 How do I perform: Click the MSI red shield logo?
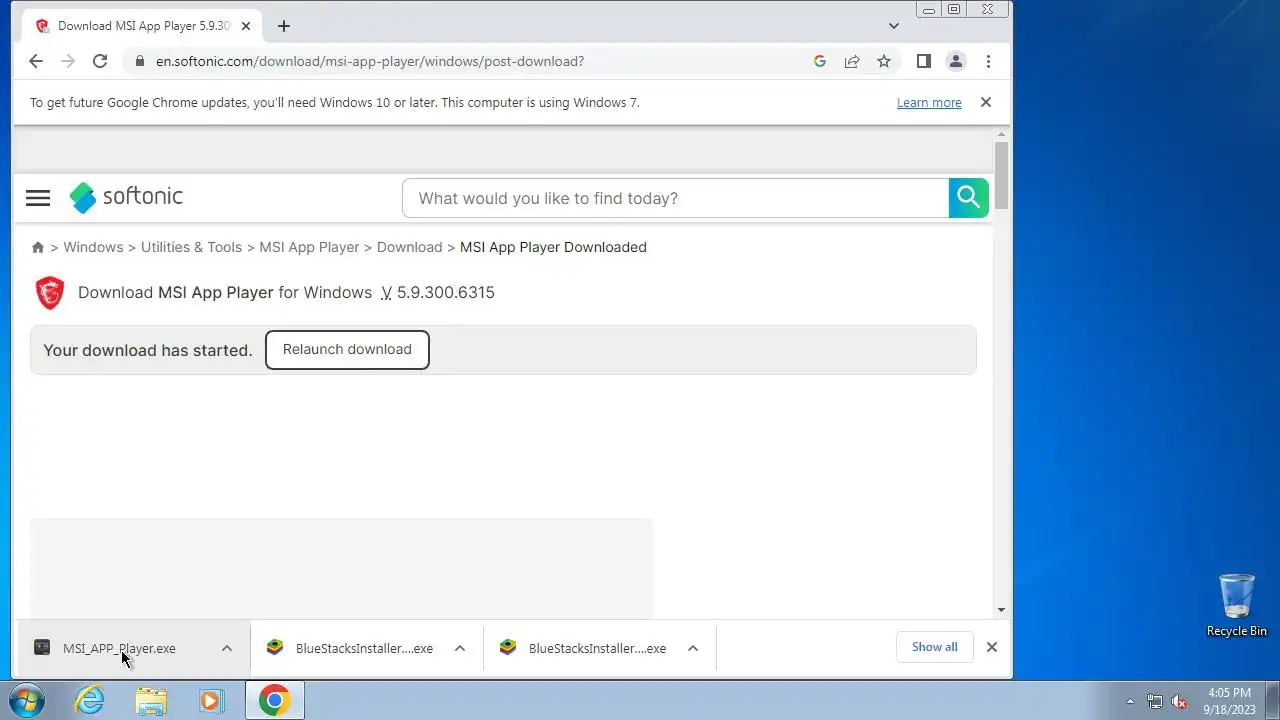(x=50, y=293)
